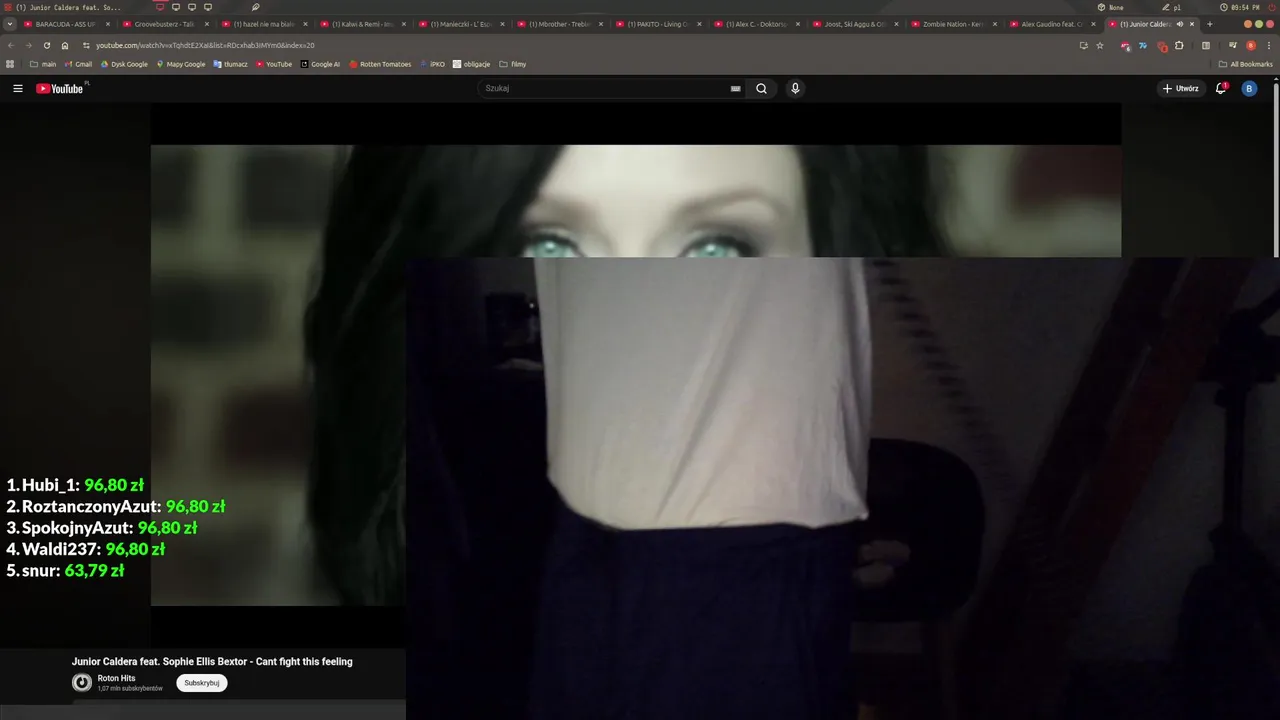Open the Roton Hits channel avatar
Image resolution: width=1280 pixels, height=720 pixels.
pos(82,683)
